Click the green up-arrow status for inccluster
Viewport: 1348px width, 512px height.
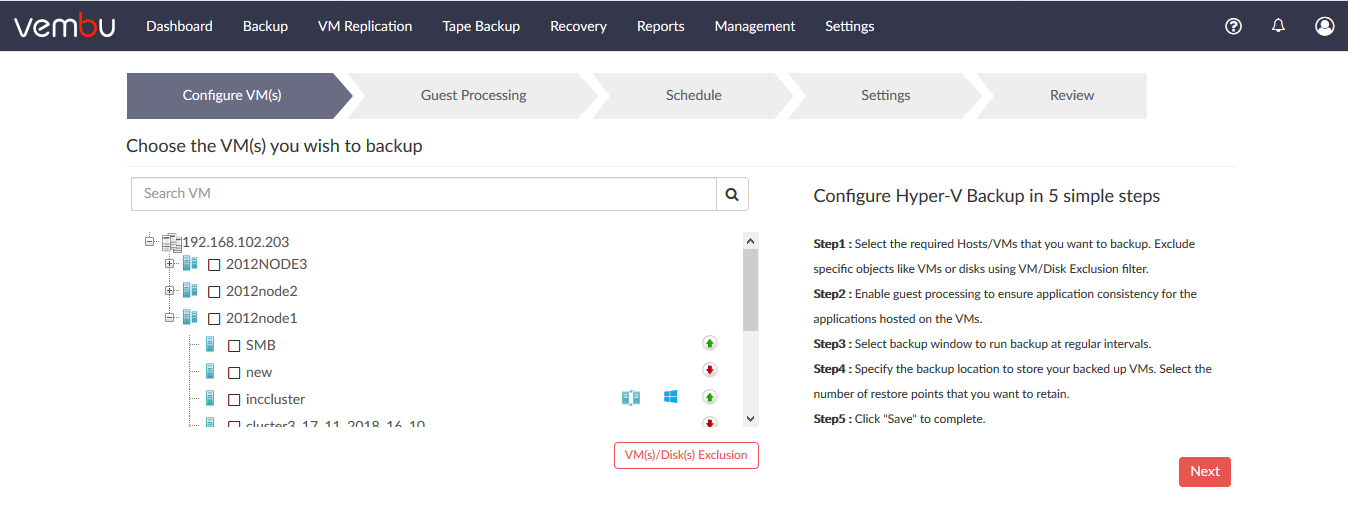[x=710, y=397]
